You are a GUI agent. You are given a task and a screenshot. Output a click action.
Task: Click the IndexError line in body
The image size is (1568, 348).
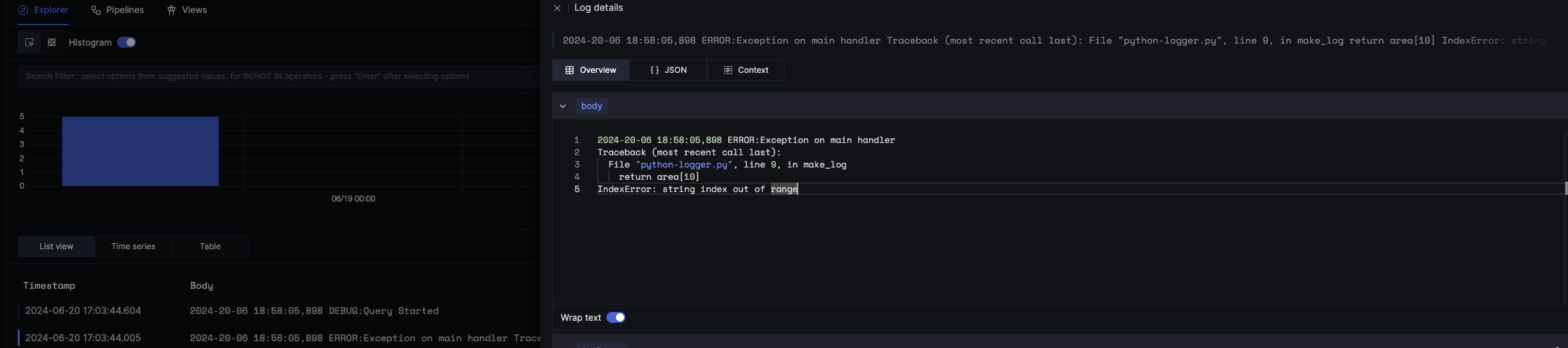pyautogui.click(x=698, y=189)
